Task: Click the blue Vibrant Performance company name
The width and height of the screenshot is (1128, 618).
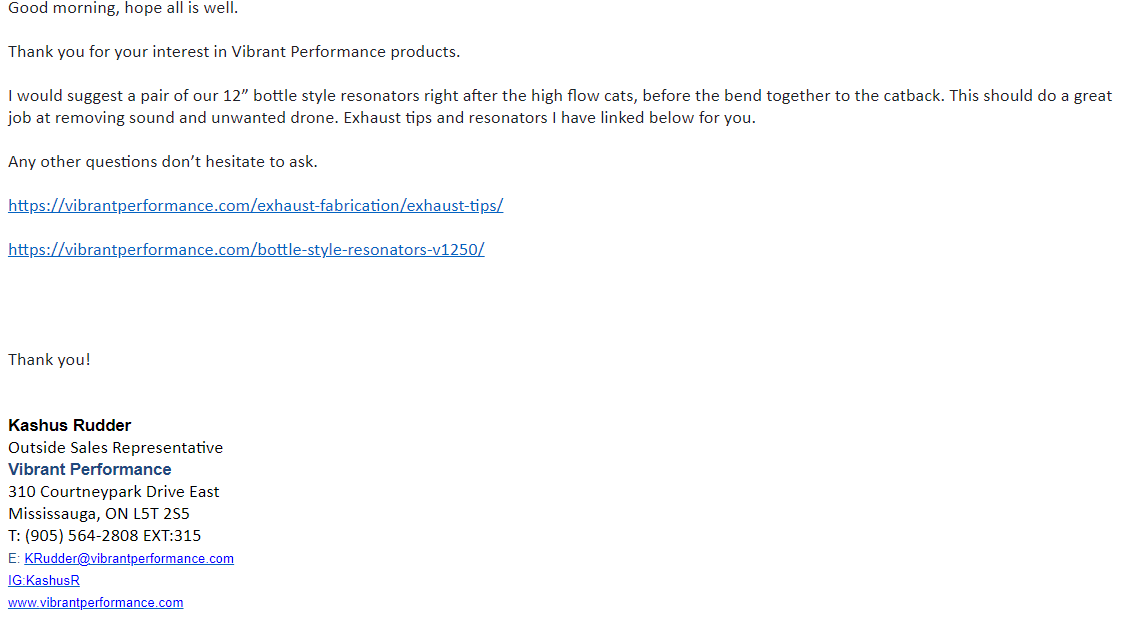Action: coord(90,469)
